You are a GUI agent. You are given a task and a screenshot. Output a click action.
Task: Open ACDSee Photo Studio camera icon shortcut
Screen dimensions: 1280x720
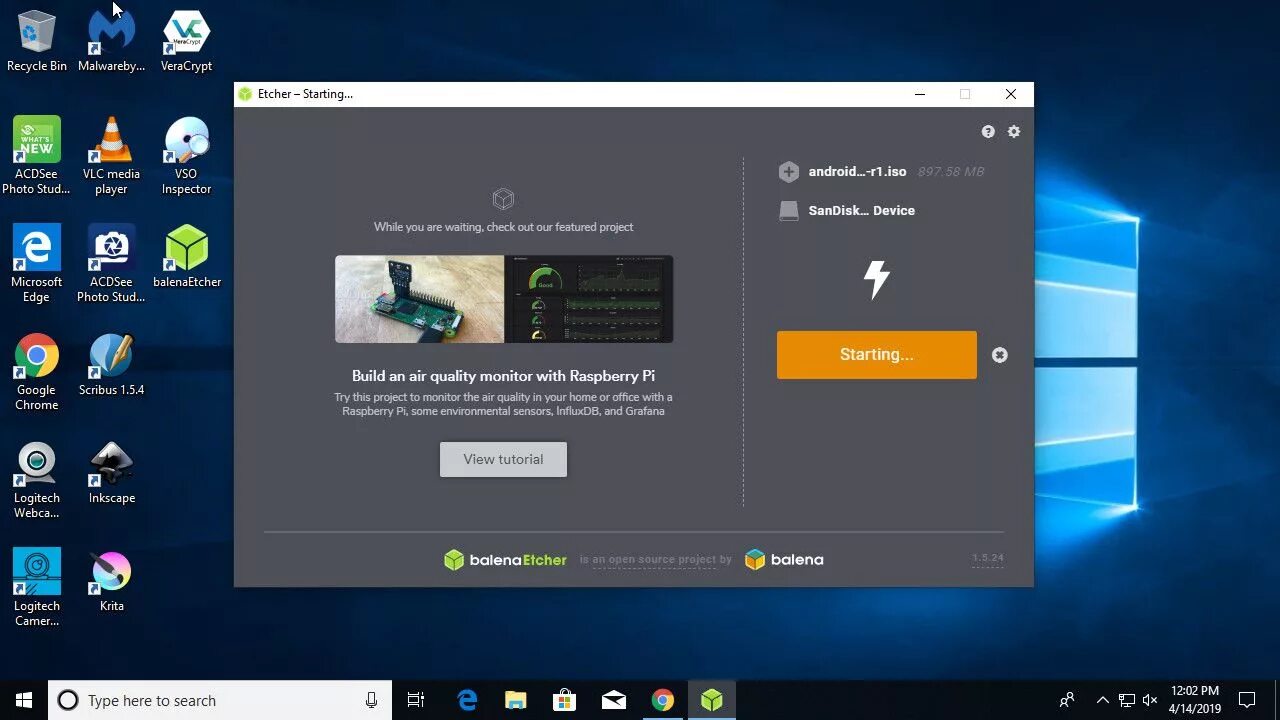click(x=112, y=264)
